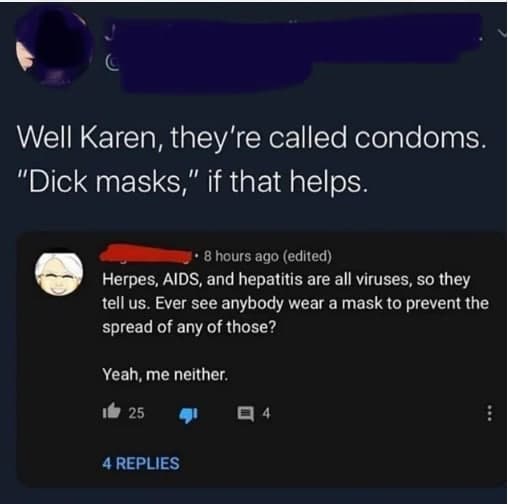Click the blue thumbs down icon

188,415
